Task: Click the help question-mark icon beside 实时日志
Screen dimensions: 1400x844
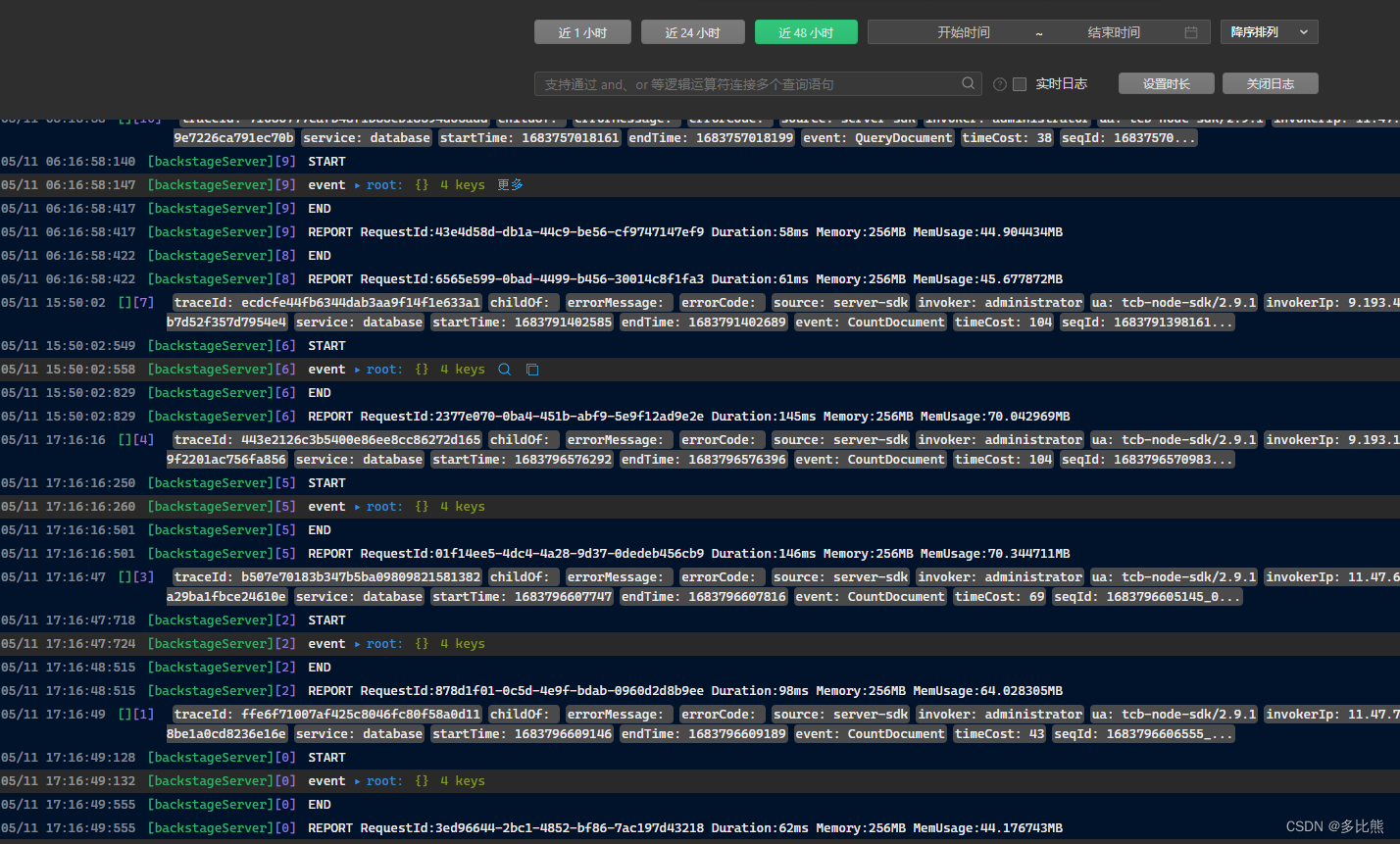Action: [x=999, y=84]
